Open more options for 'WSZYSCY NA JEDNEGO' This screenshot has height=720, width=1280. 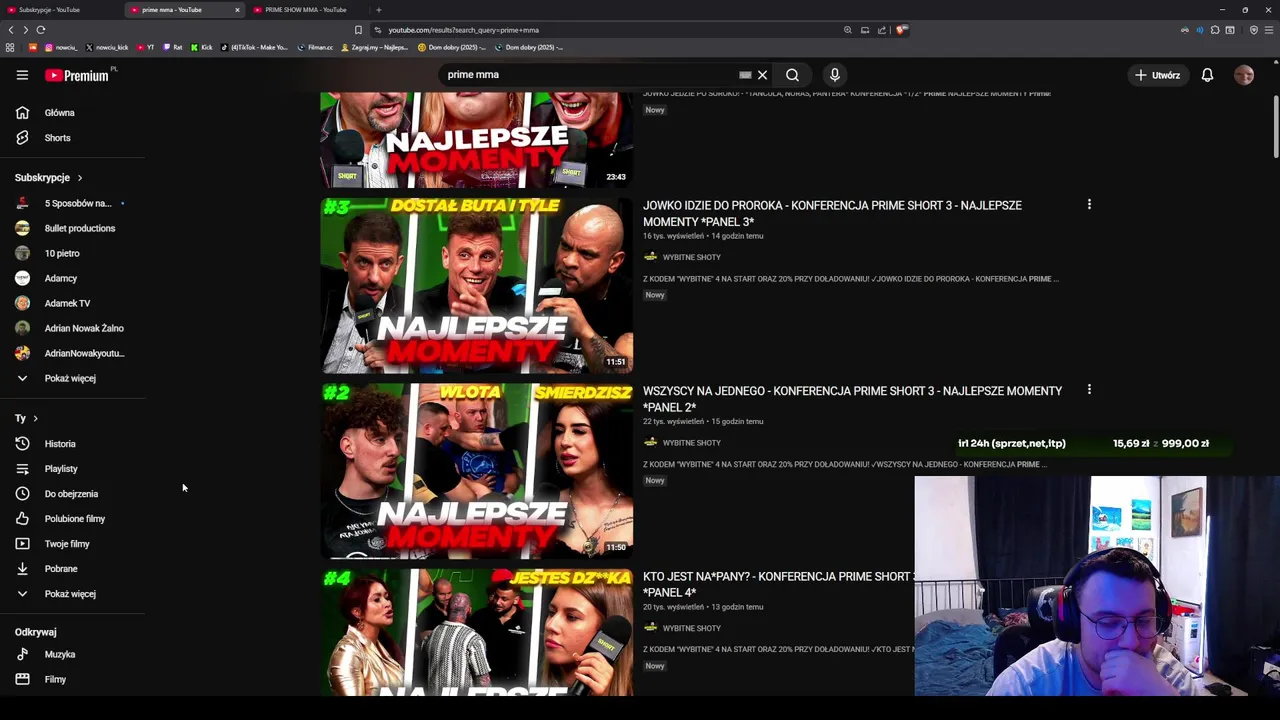pos(1089,390)
